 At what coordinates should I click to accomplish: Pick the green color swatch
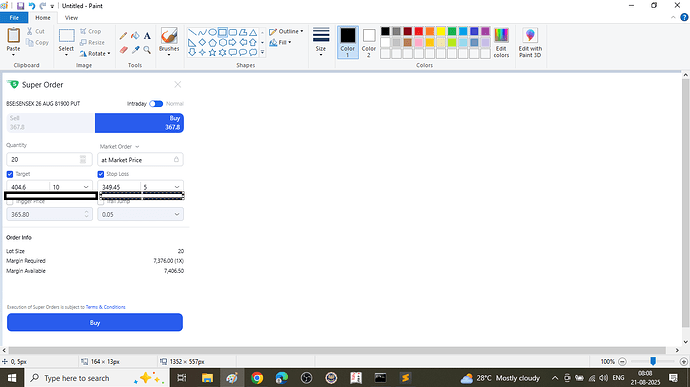452,31
